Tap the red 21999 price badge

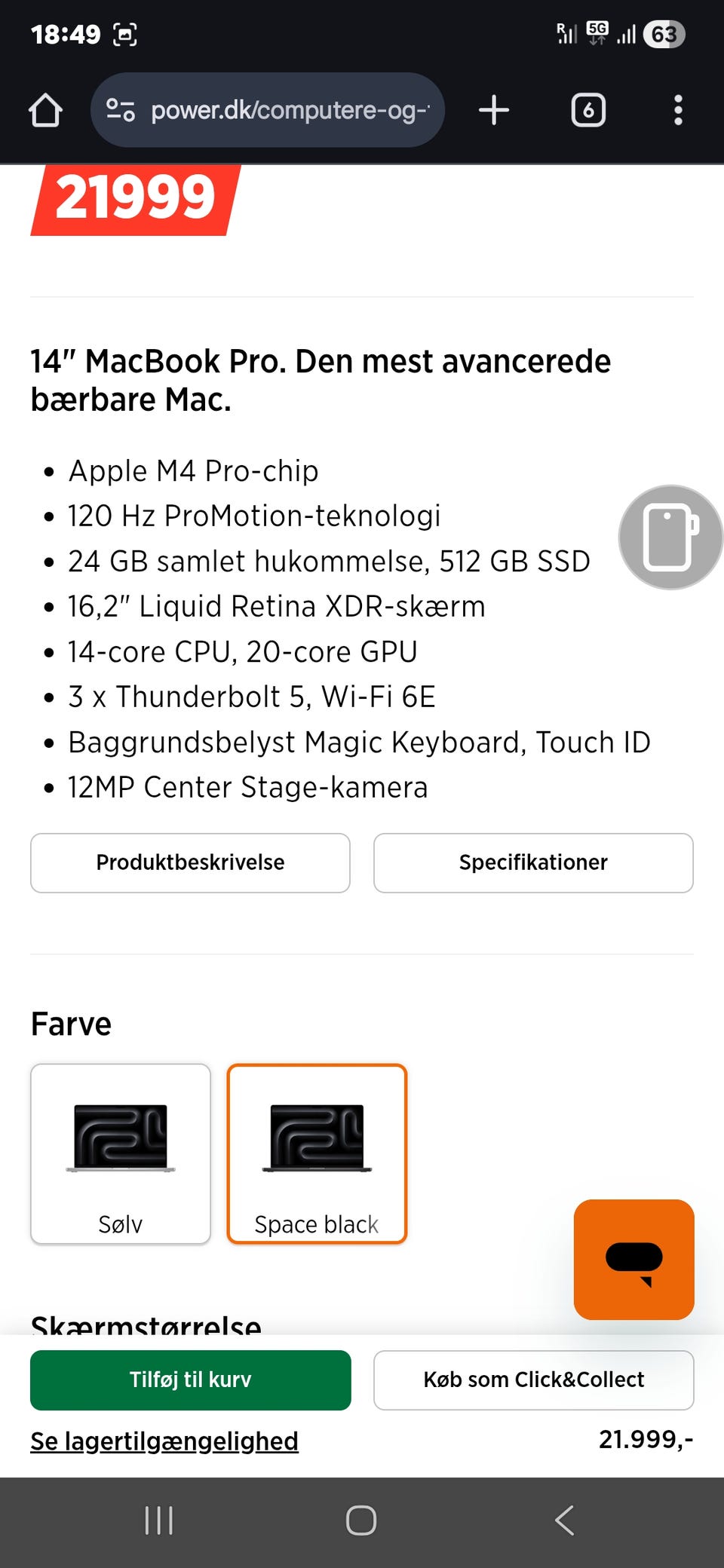[x=136, y=198]
